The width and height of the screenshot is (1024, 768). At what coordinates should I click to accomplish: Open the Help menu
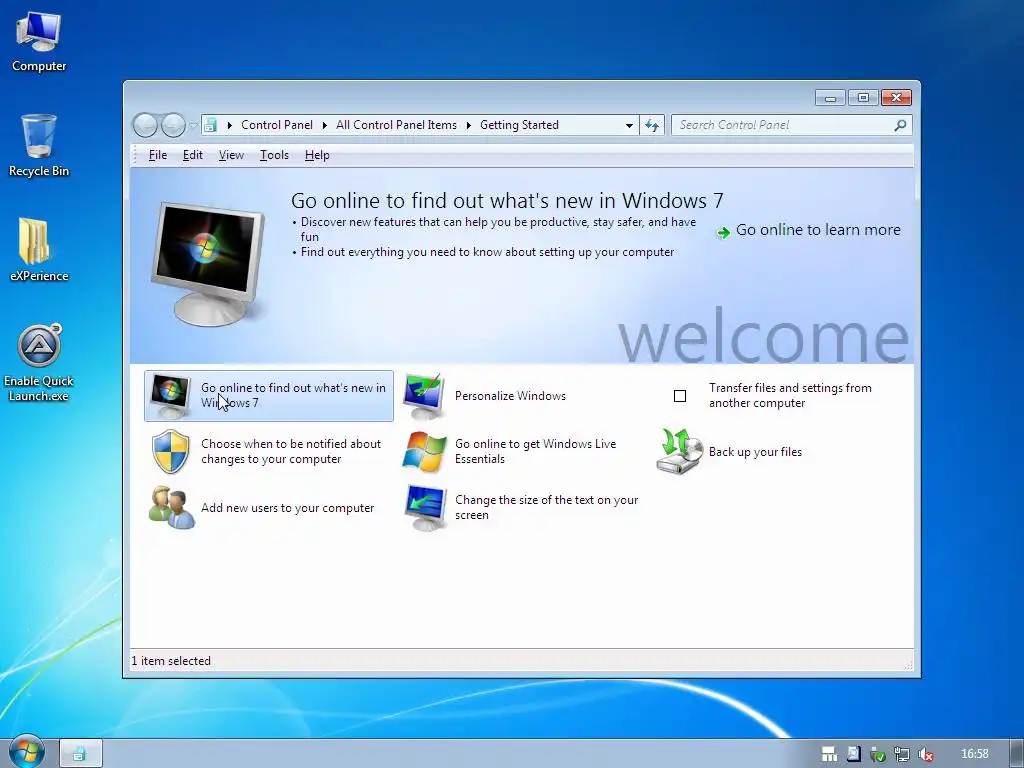click(x=317, y=155)
